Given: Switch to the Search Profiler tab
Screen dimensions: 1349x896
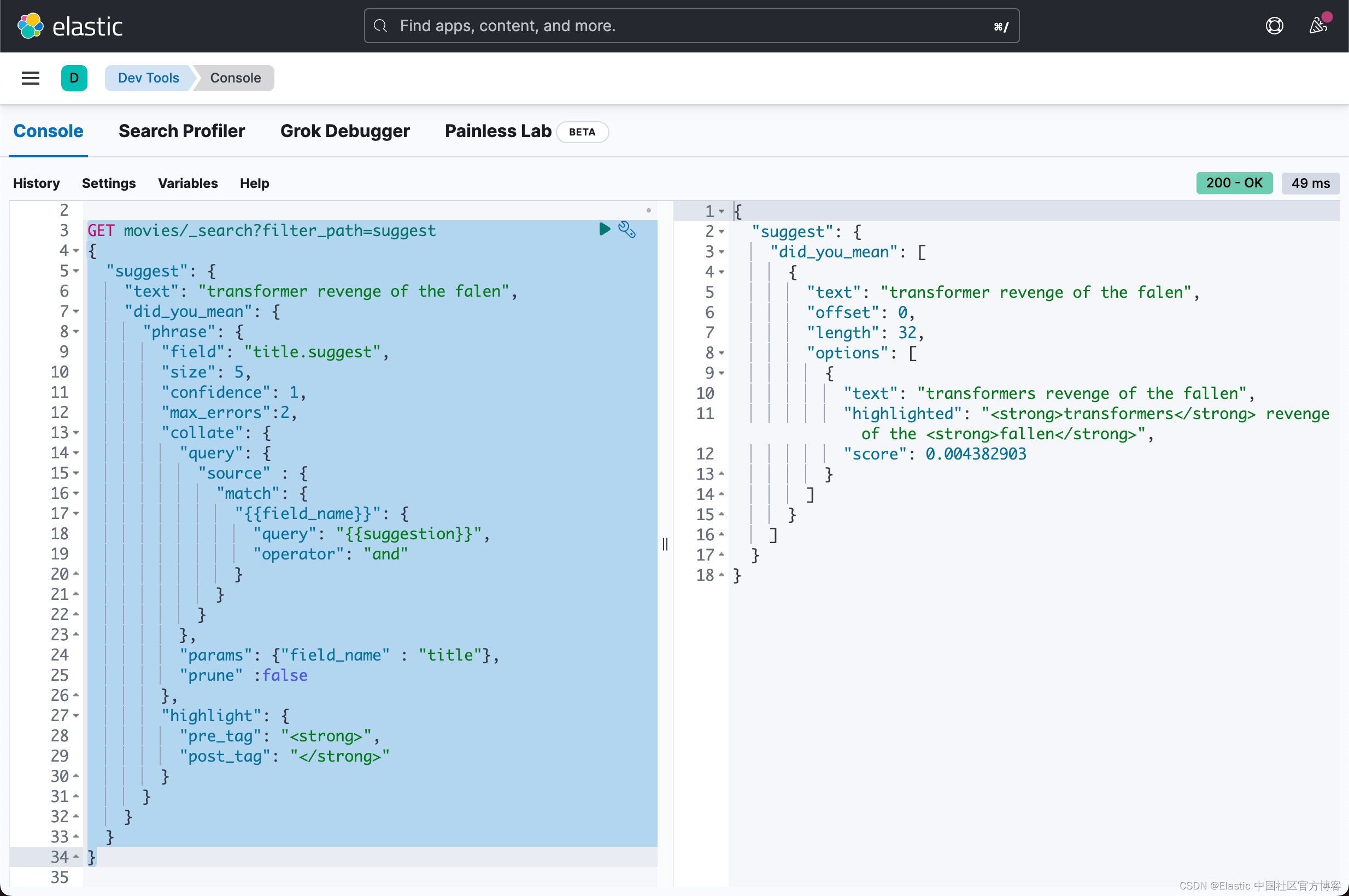Looking at the screenshot, I should pos(181,131).
